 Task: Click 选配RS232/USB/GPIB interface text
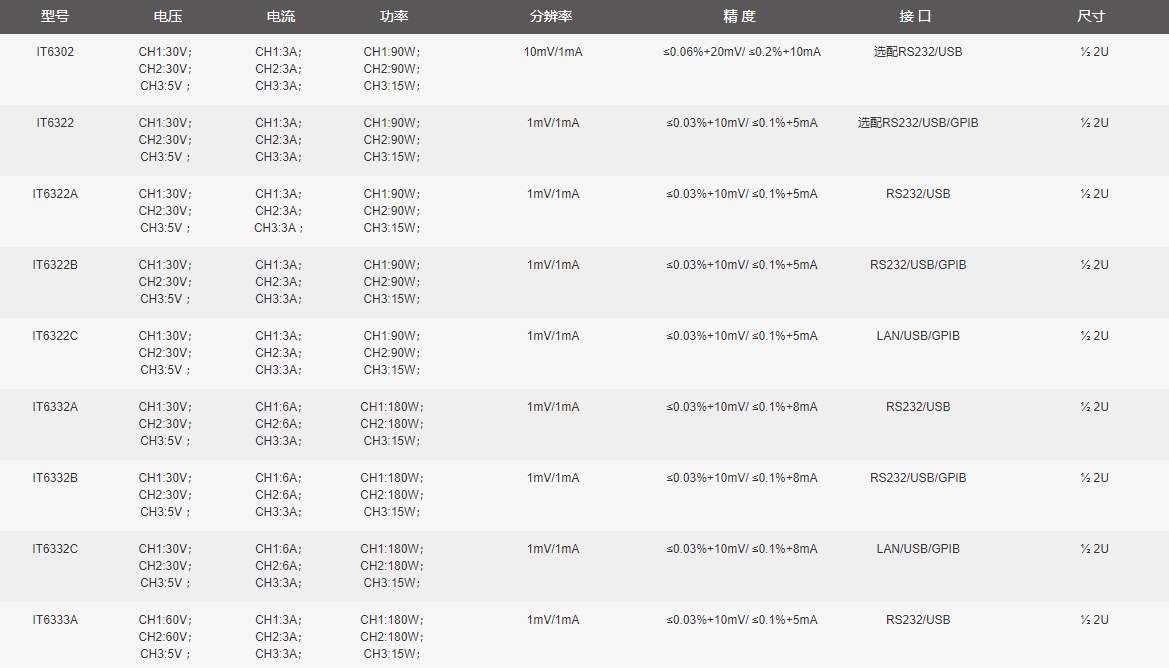[x=918, y=123]
